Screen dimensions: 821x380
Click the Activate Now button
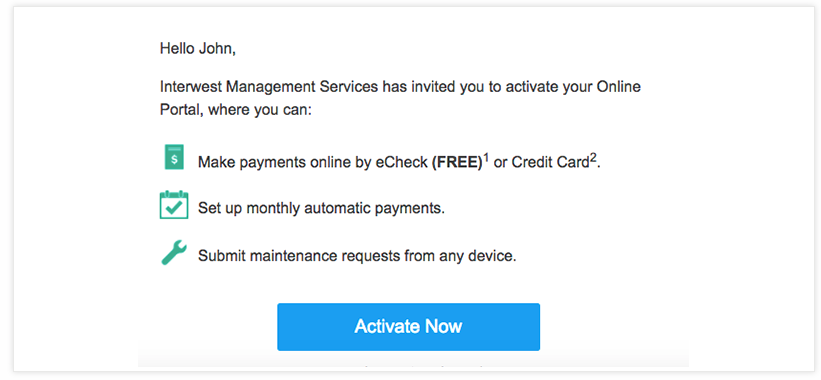point(408,327)
